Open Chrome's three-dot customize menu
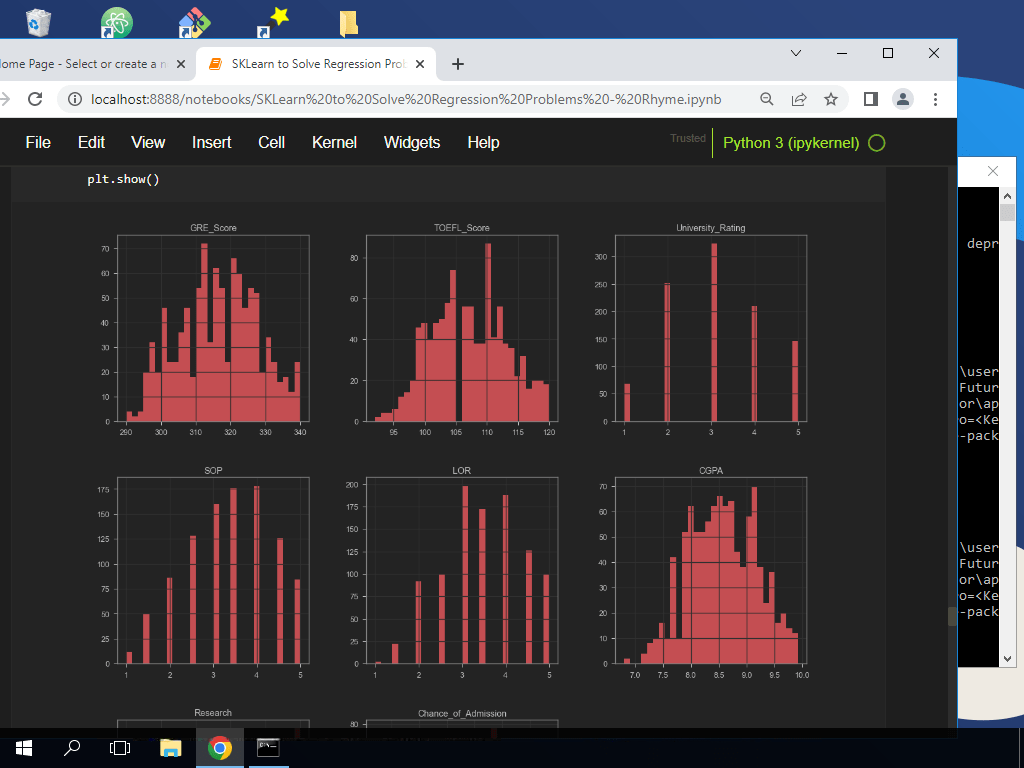The width and height of the screenshot is (1024, 768). point(935,99)
